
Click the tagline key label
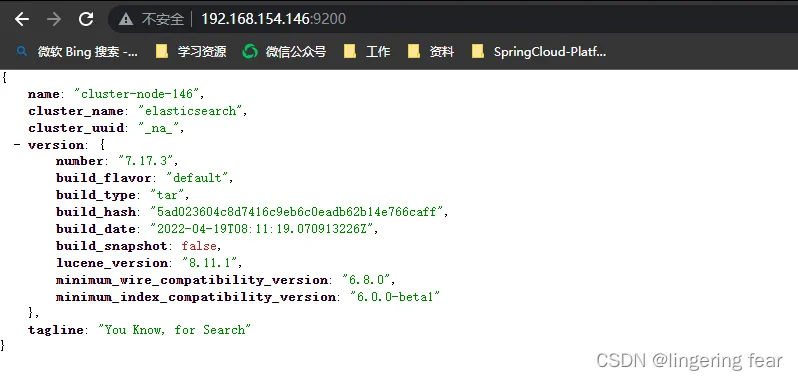coord(55,330)
